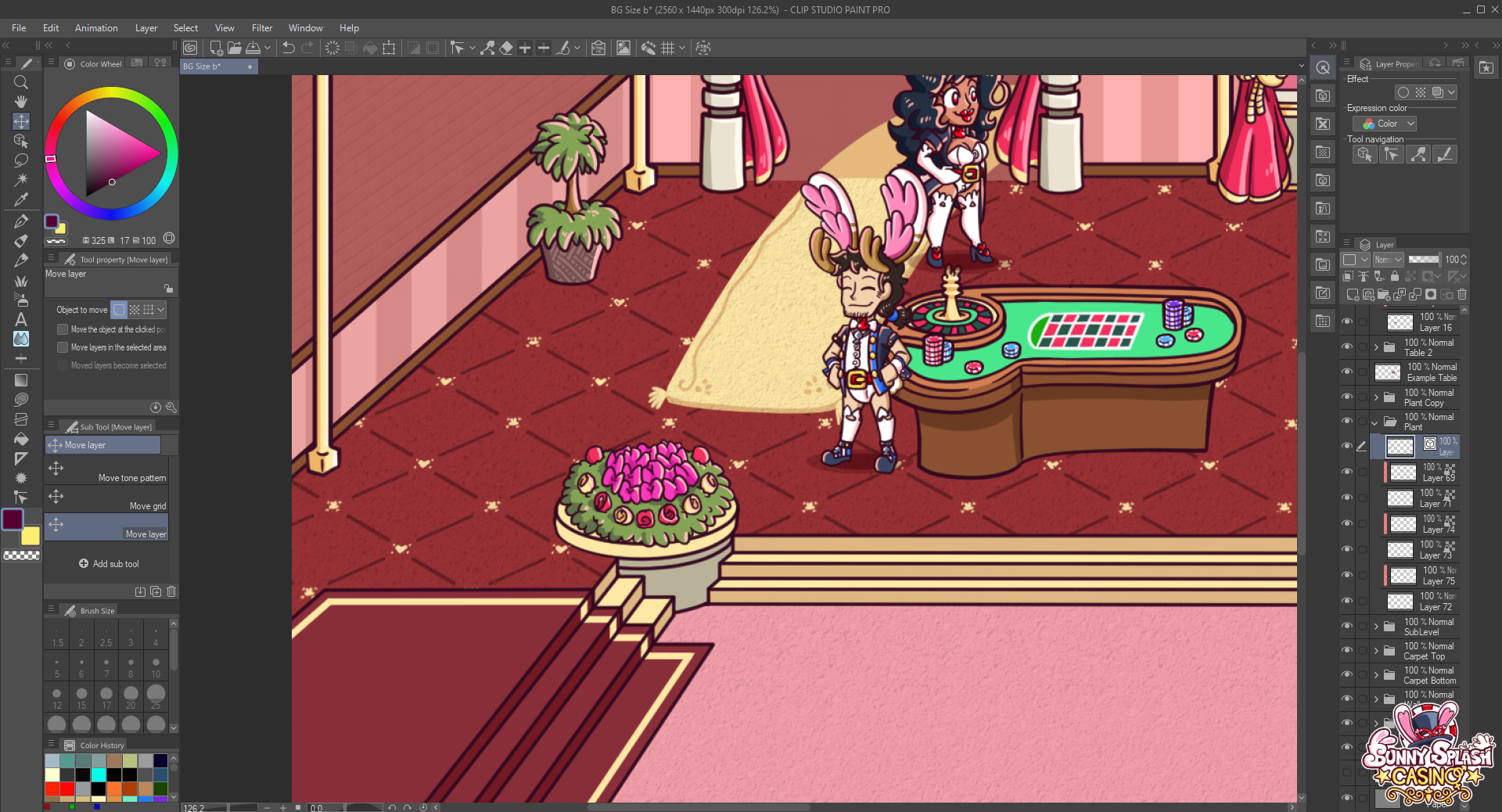Click Add sub tool

pos(109,564)
